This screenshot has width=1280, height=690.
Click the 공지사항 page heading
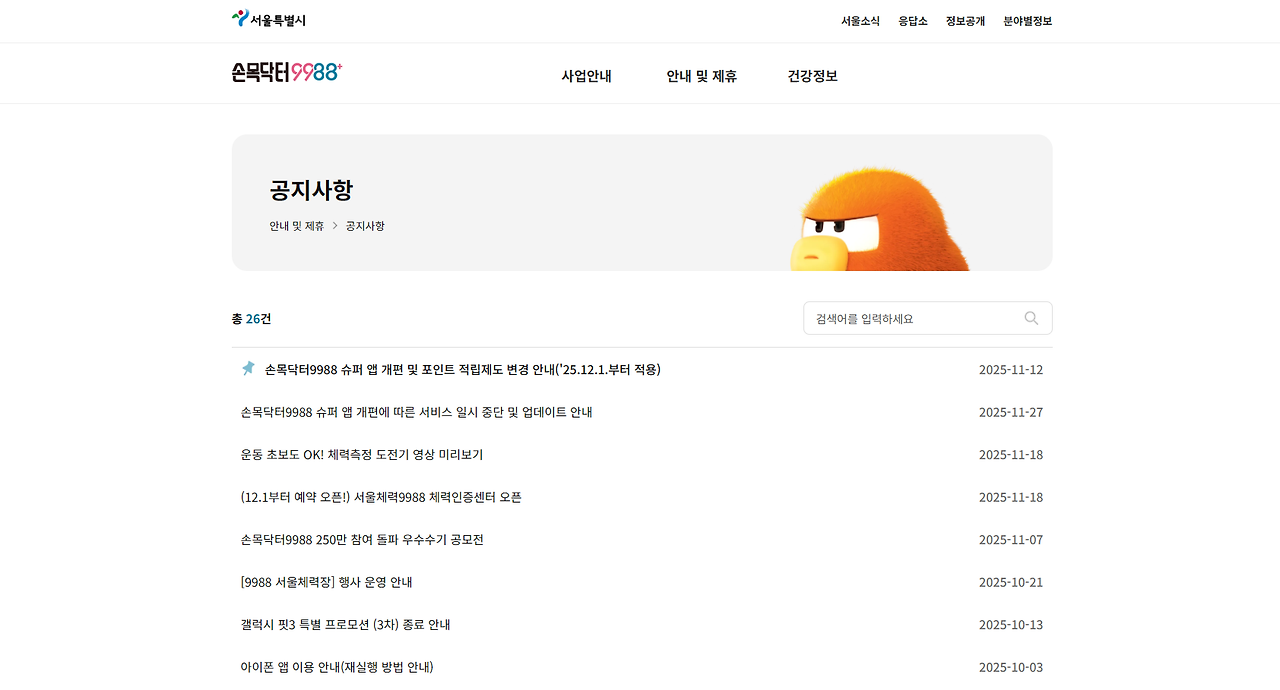coord(311,190)
